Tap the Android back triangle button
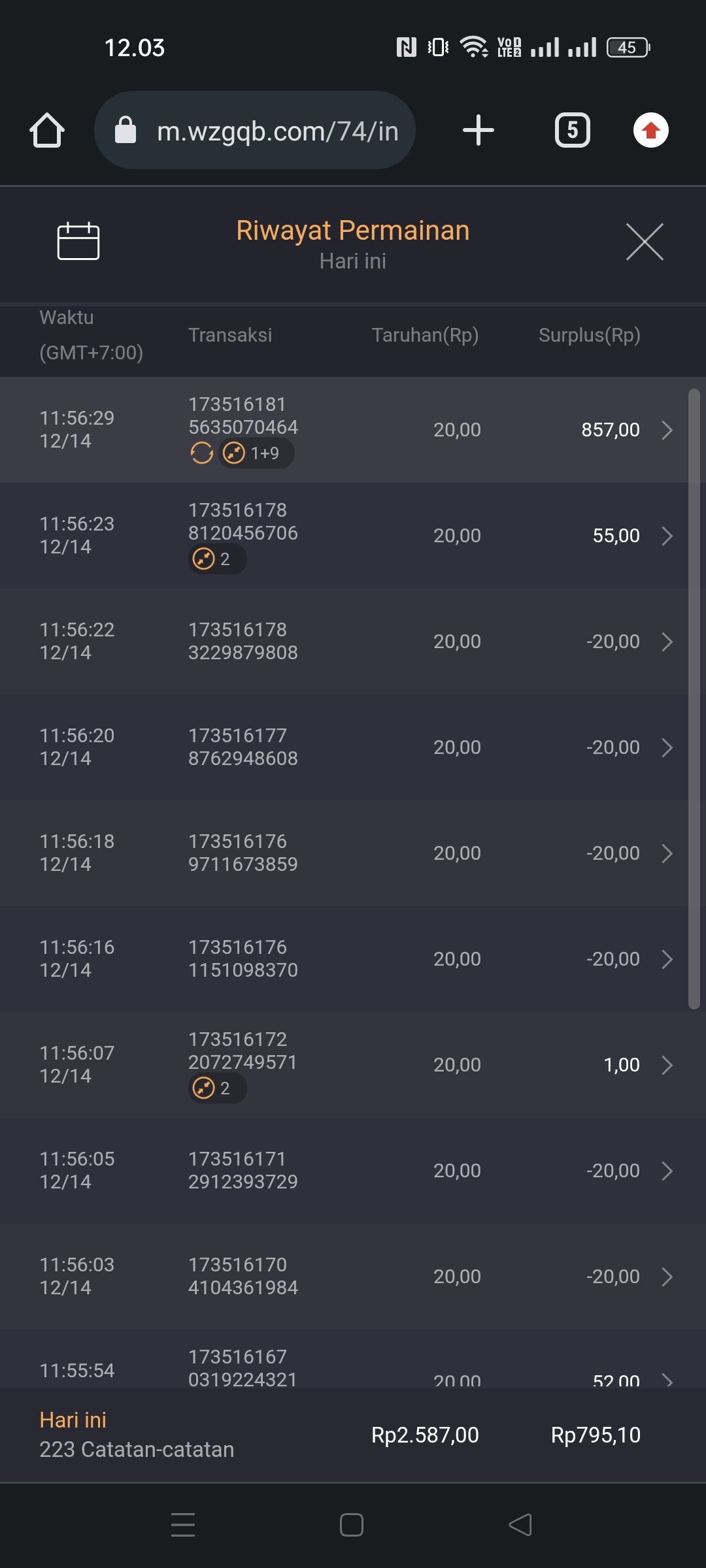Screen dimensions: 706x1568 pos(520,1525)
